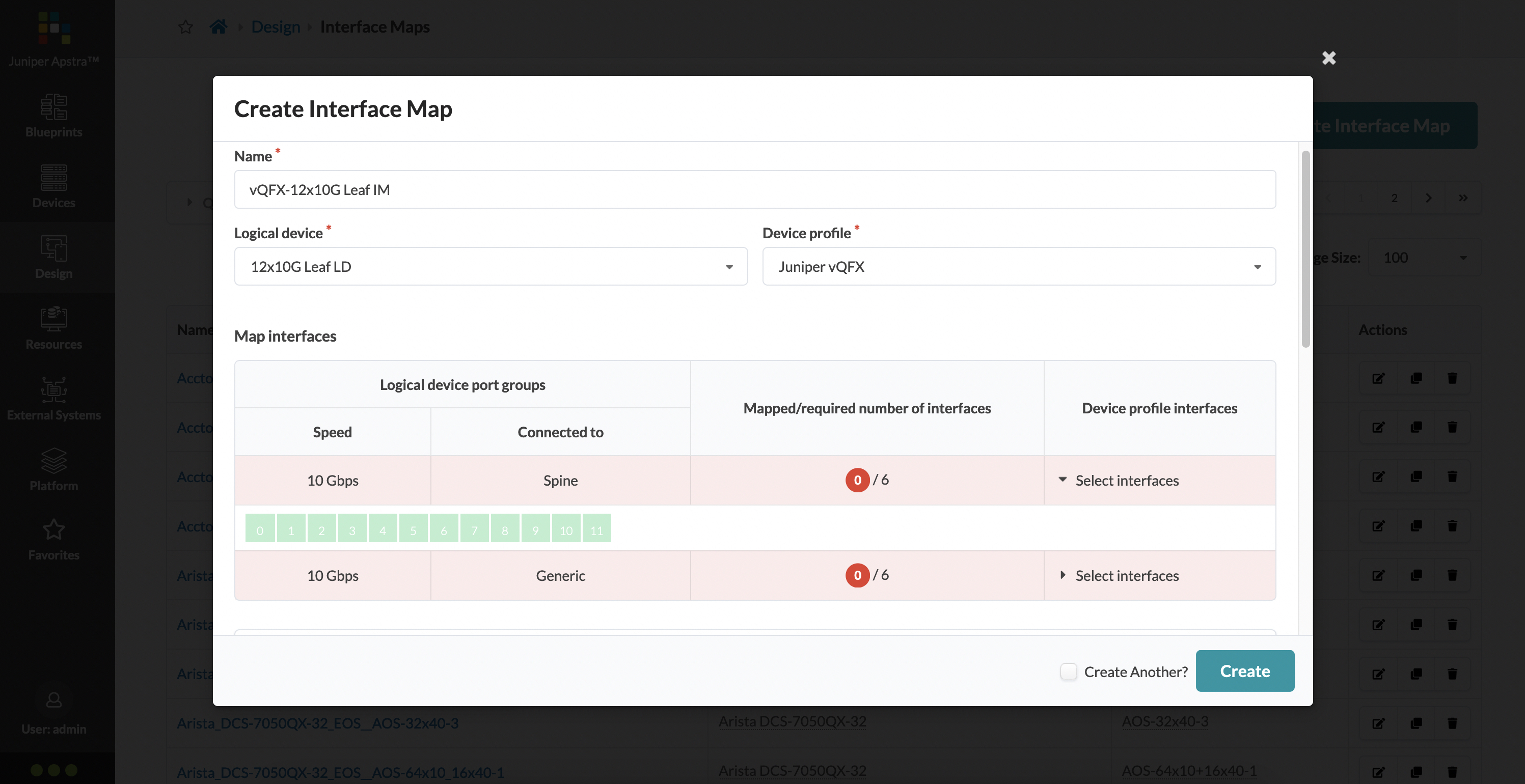Select interface port 1
Screen dimensions: 1525x784
tap(291, 528)
